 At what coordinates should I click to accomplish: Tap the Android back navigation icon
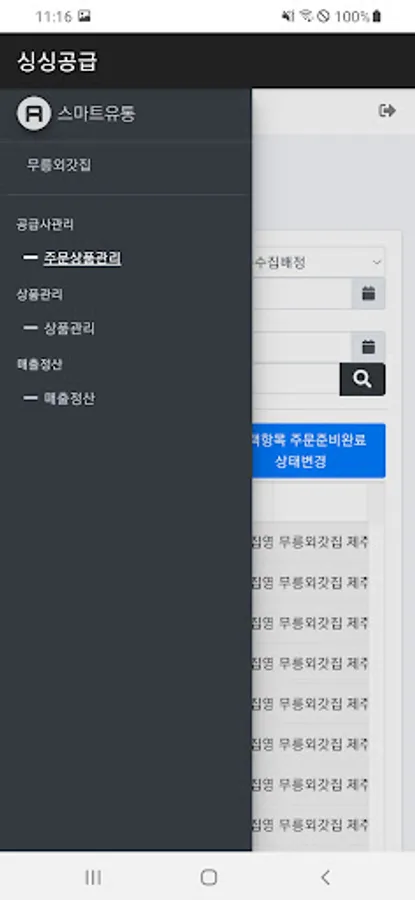[x=325, y=877]
